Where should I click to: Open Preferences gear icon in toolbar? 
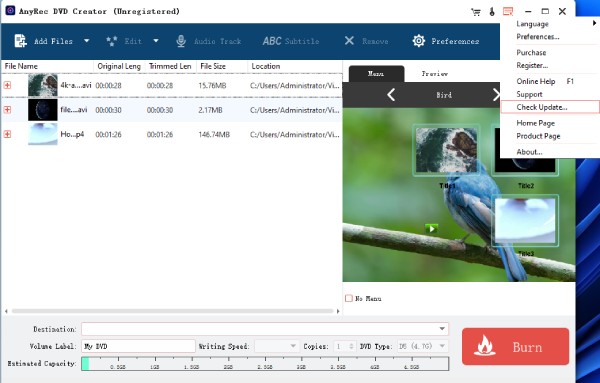(419, 41)
